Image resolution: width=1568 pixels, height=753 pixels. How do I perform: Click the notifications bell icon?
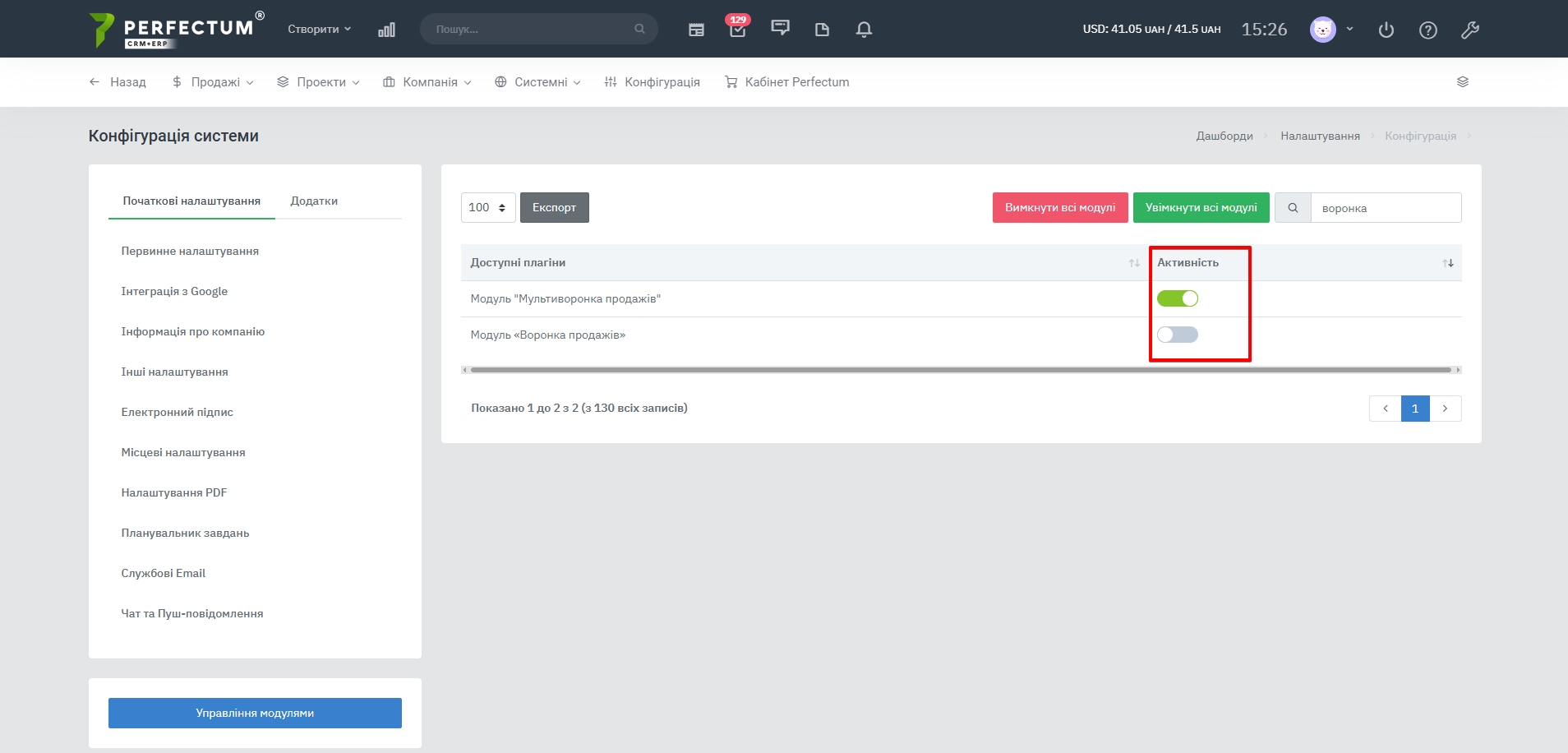click(863, 30)
